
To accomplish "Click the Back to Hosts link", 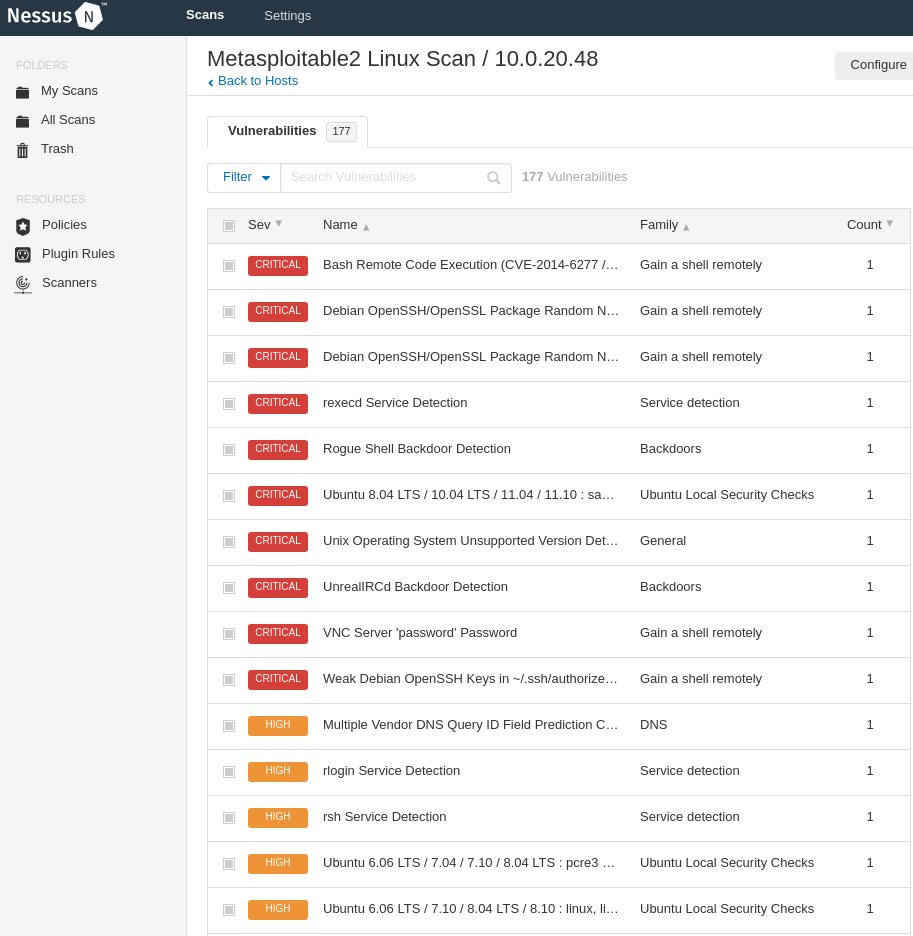I will 253,81.
